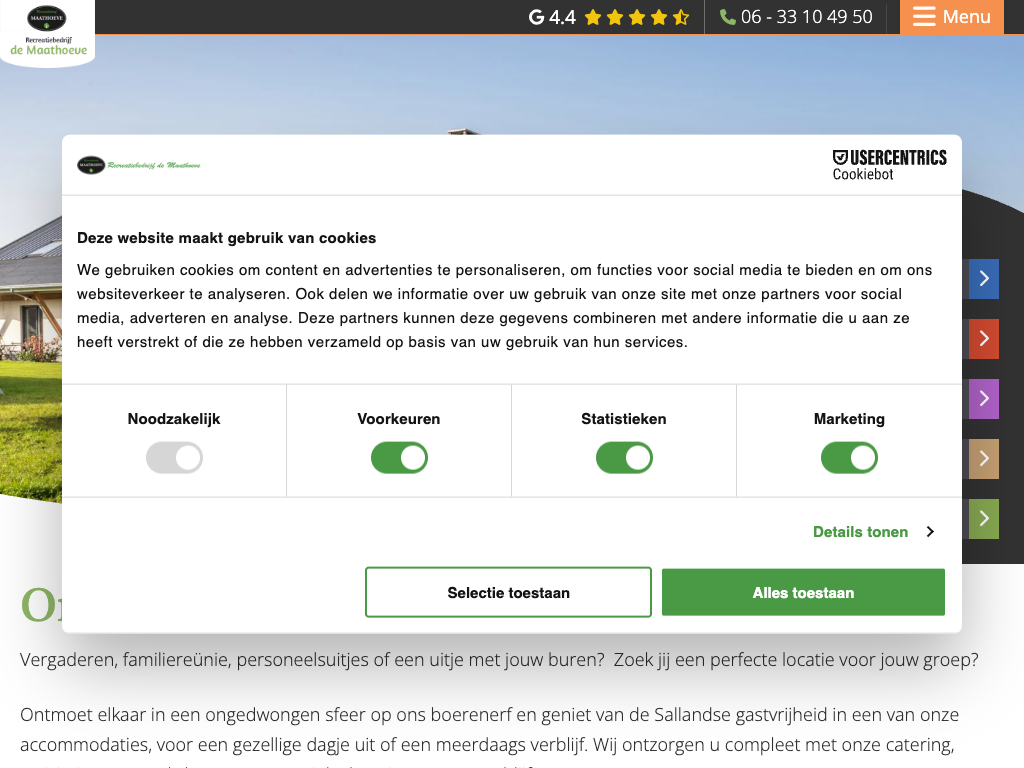
Task: Click the star rating icons
Action: pos(637,17)
